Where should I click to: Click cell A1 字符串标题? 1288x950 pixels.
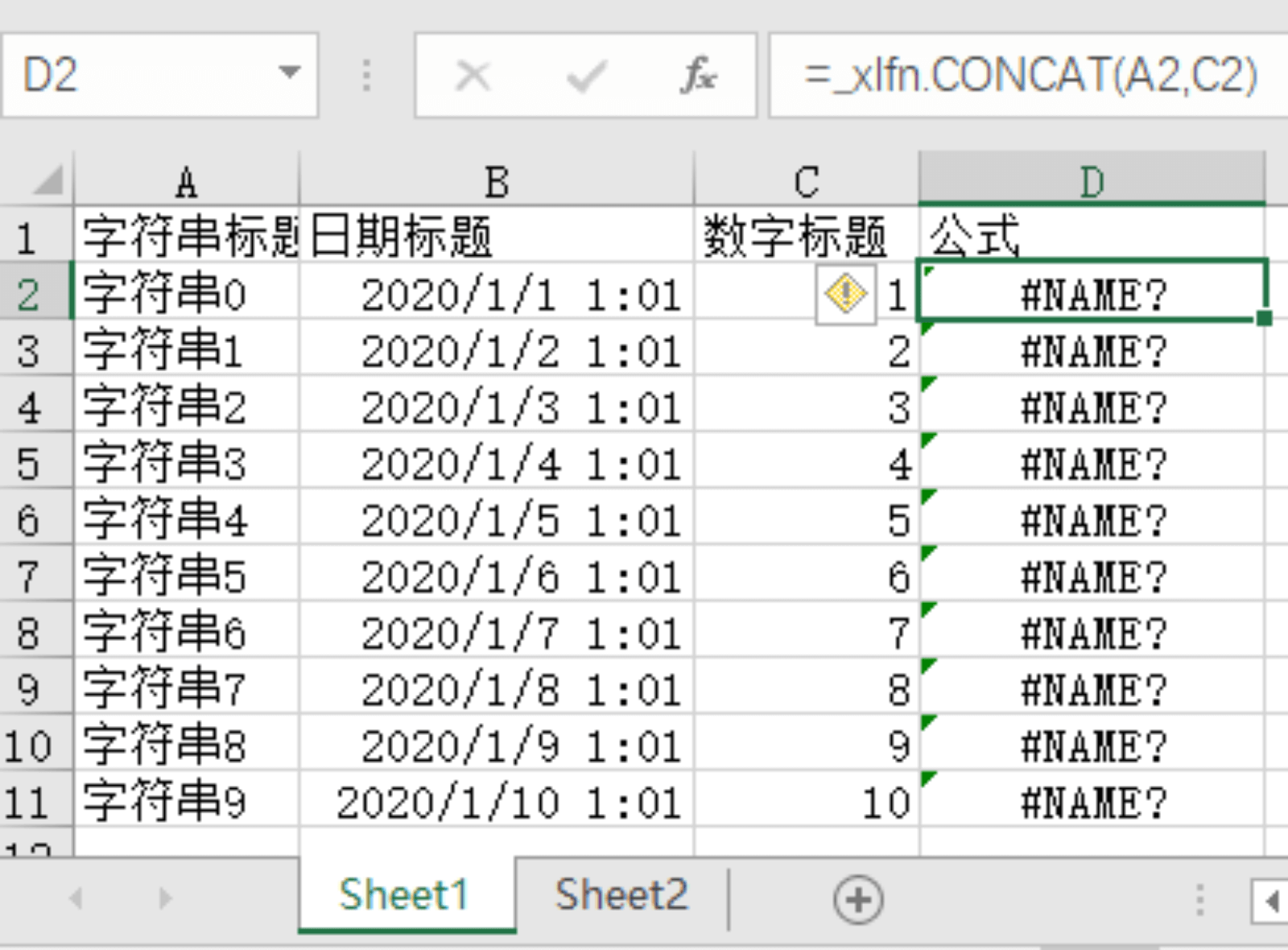[187, 237]
